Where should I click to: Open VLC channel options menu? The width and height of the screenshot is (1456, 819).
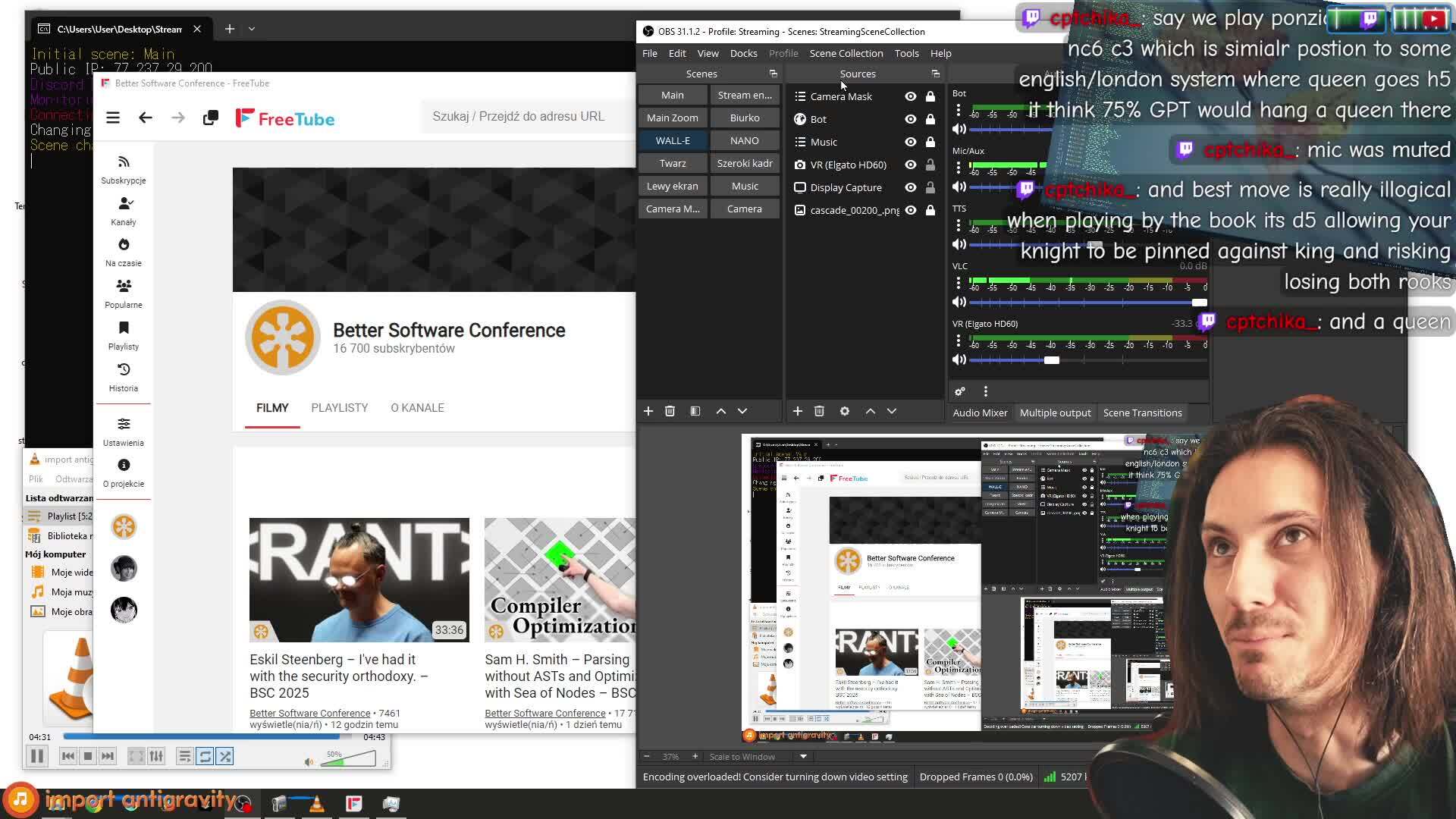tap(959, 283)
